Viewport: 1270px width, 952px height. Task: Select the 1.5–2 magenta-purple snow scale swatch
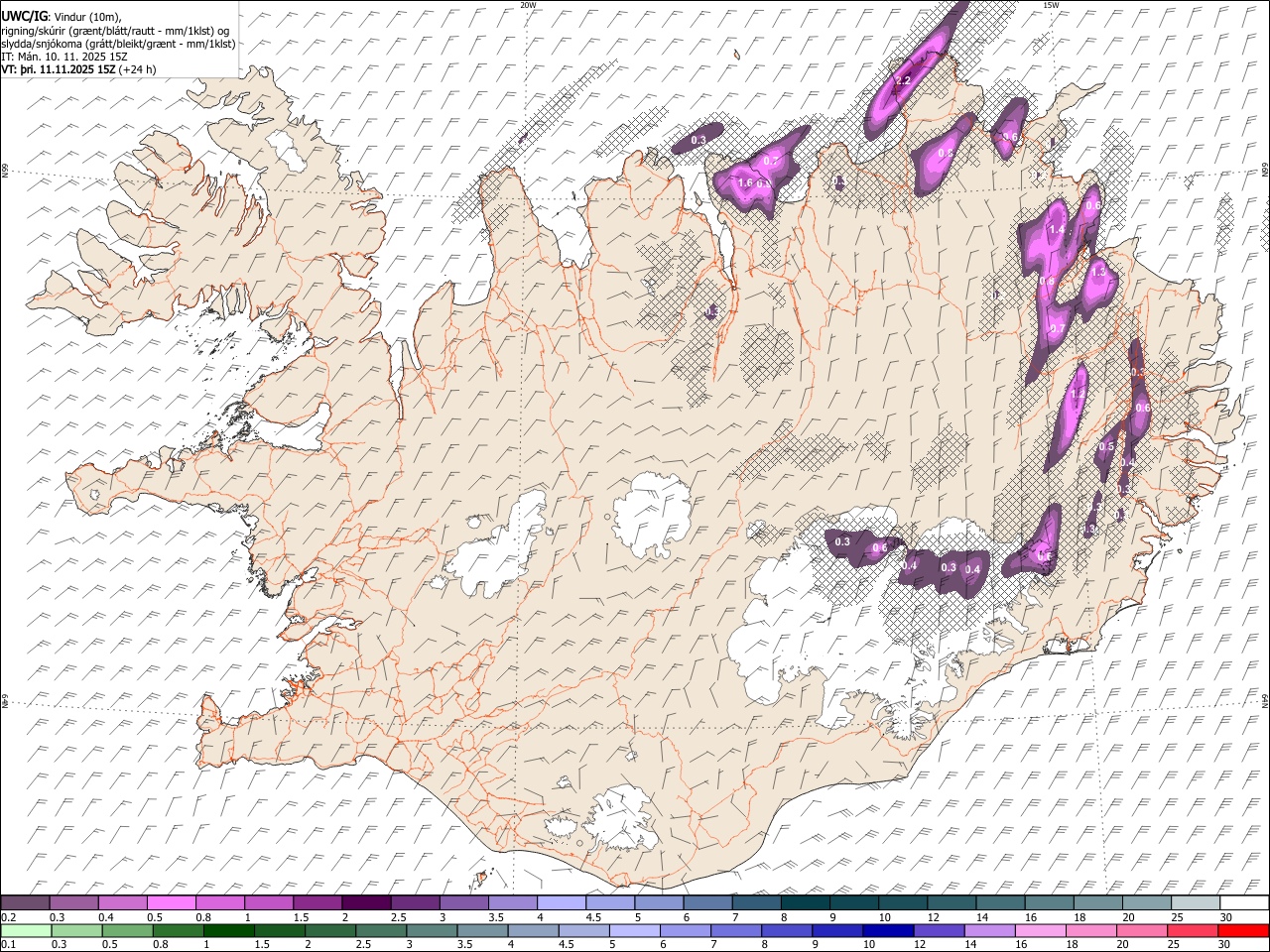(x=317, y=902)
